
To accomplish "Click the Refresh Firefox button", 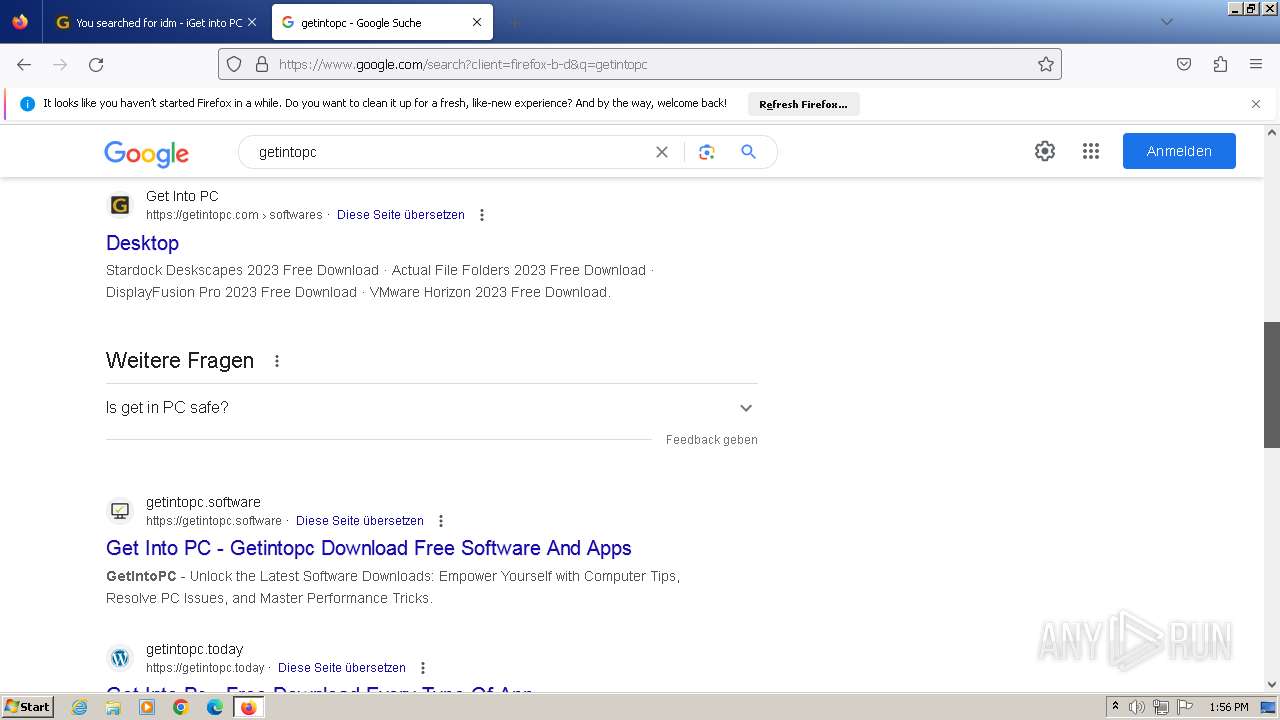I will coord(803,104).
